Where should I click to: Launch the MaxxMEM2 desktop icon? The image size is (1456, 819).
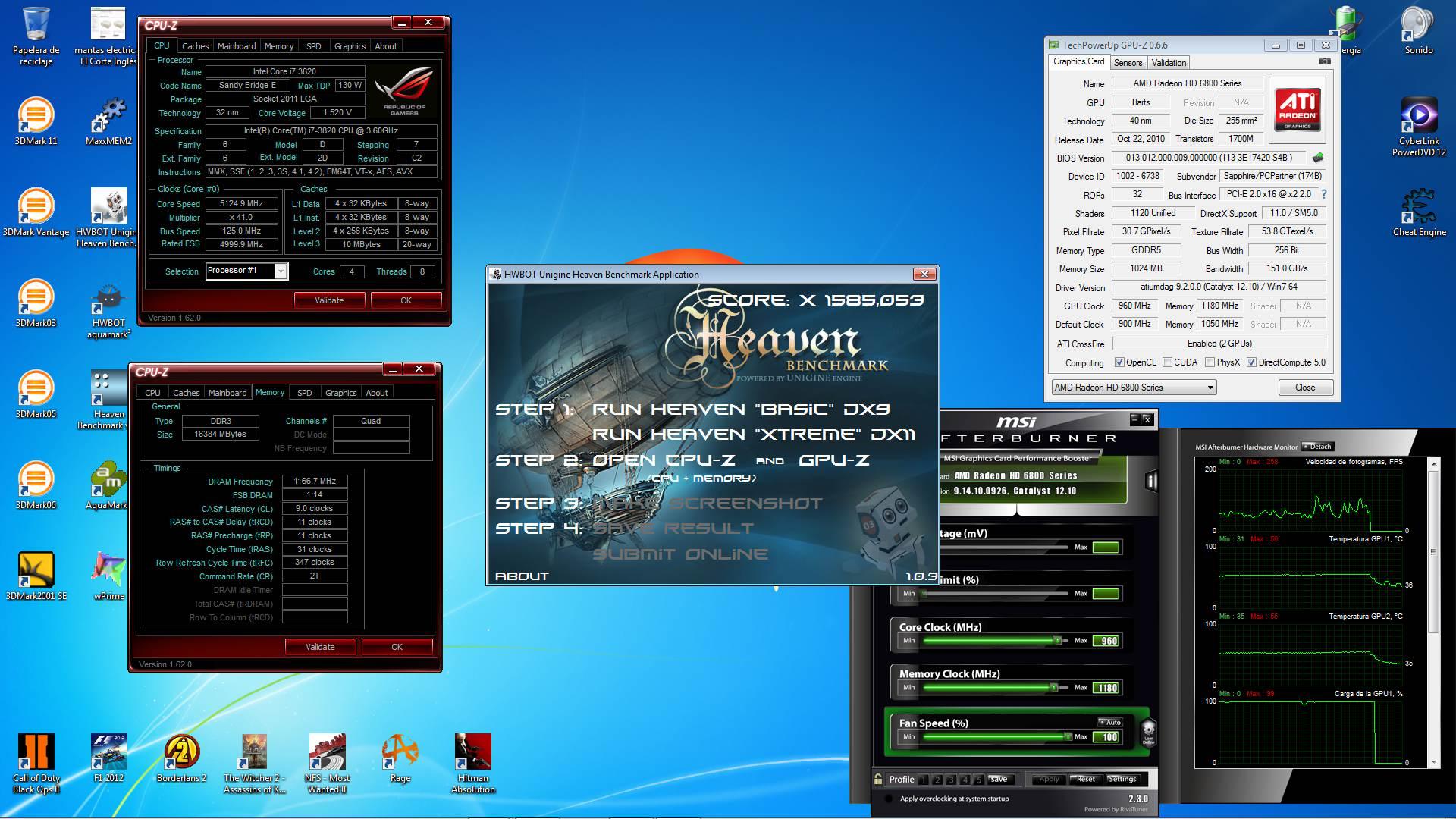click(108, 121)
